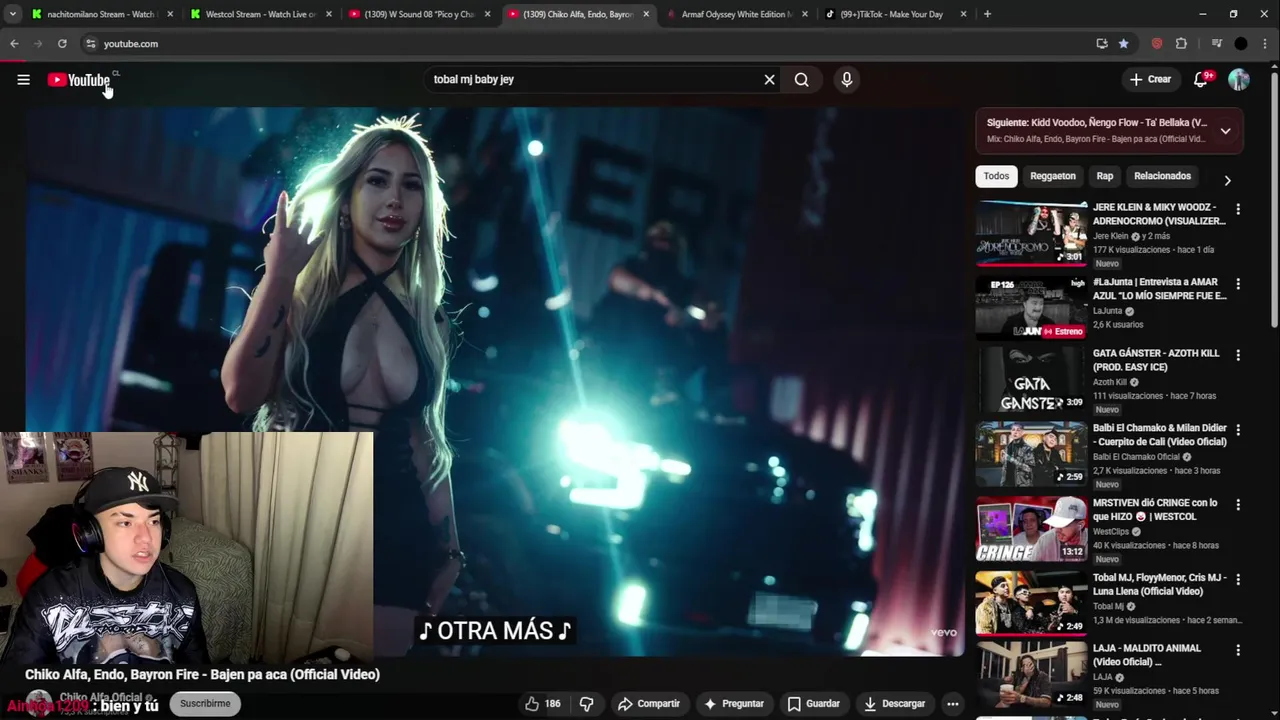
Task: Open options for Luna Llena video
Action: pos(1238,579)
